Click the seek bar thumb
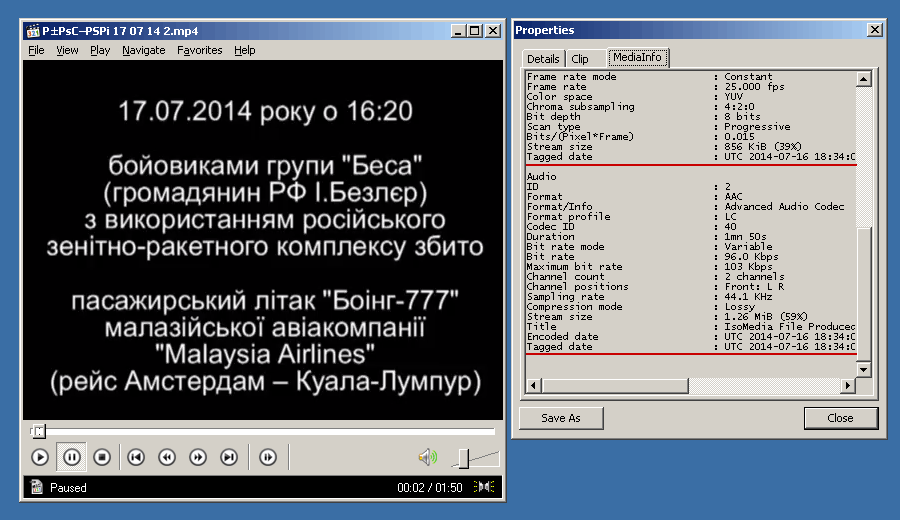Screen dimensions: 900x520 [38, 430]
